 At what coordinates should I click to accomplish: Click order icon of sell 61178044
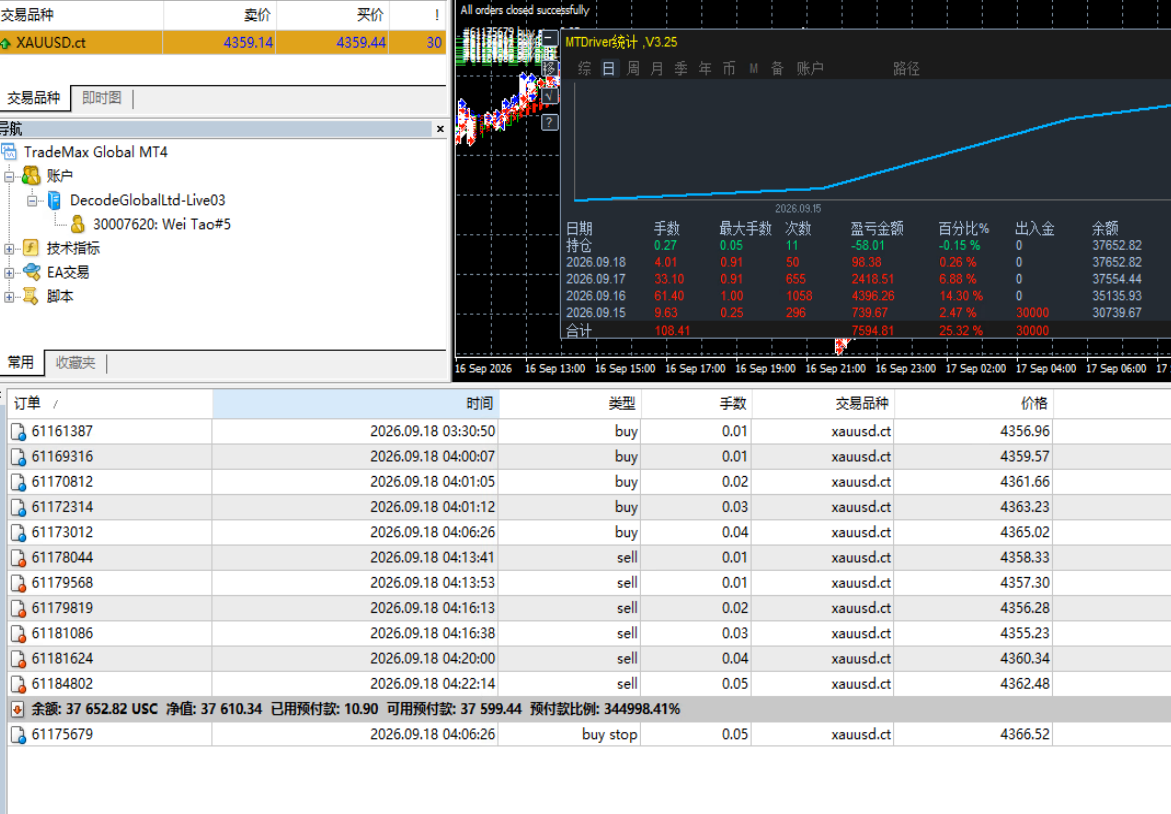[x=18, y=558]
